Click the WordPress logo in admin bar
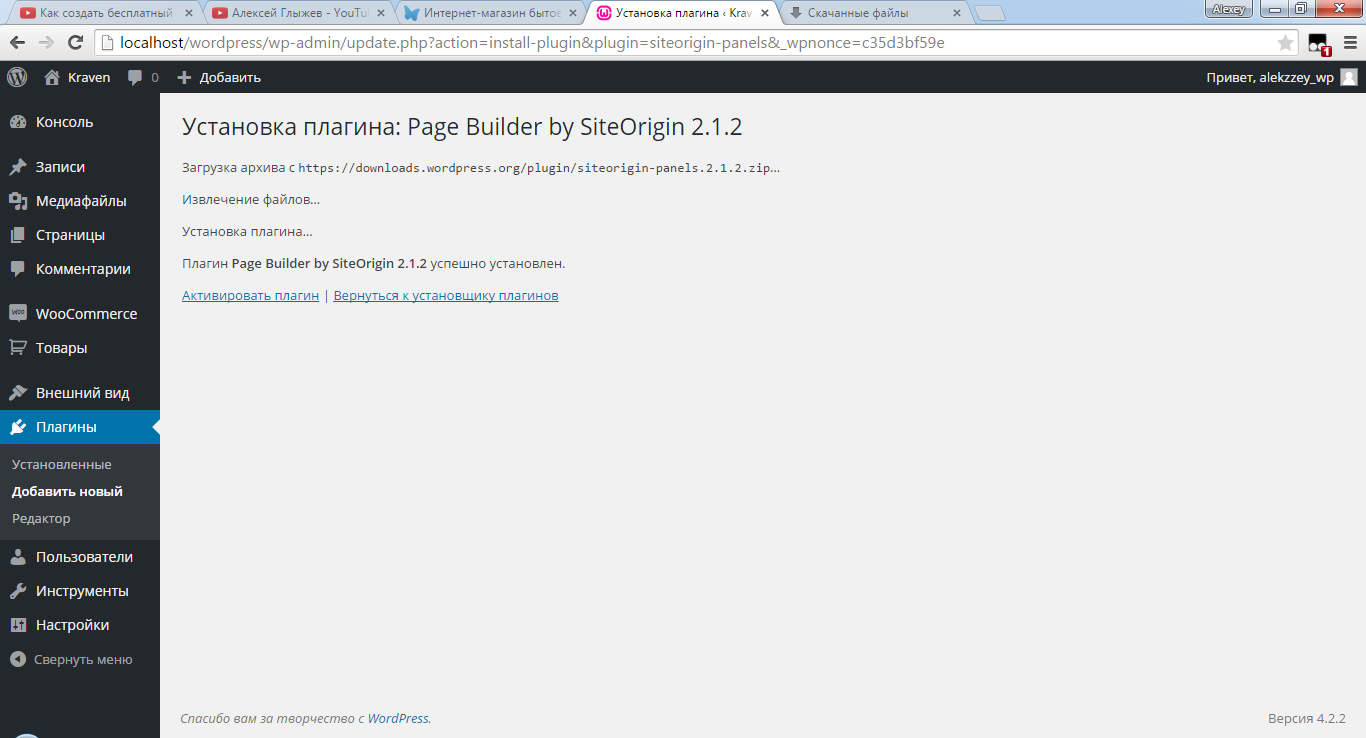The image size is (1366, 738). 17,77
